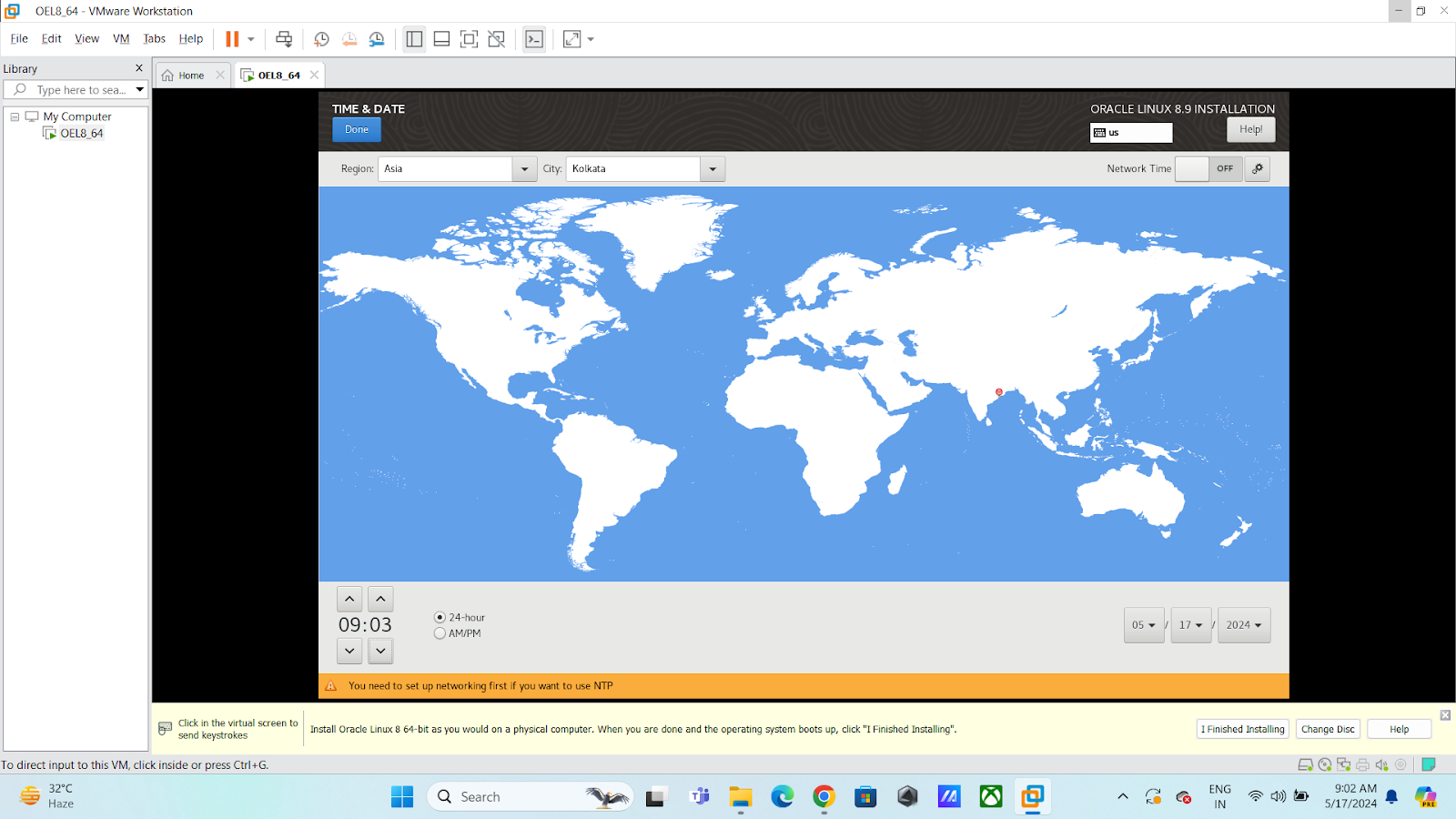Click the hard disk device status icon
Screen dimensions: 1456x819
click(x=1305, y=764)
